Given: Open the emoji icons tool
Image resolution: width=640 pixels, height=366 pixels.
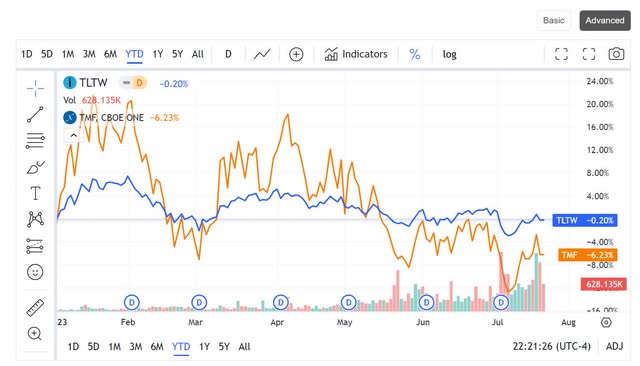Looking at the screenshot, I should pyautogui.click(x=35, y=272).
